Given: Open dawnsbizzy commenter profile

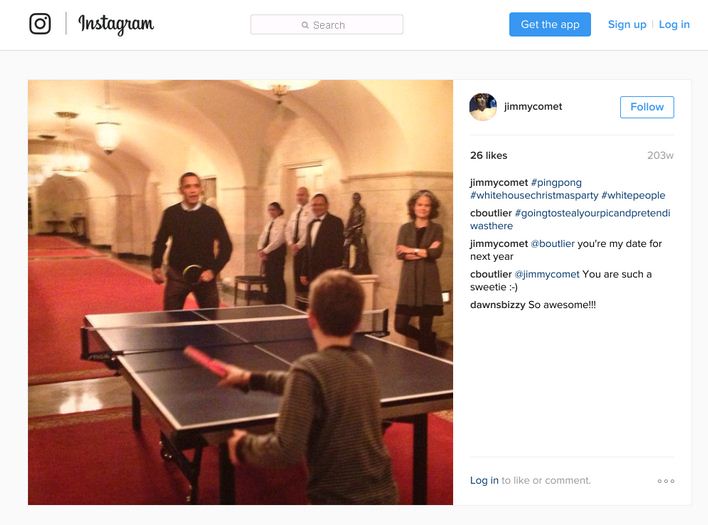Looking at the screenshot, I should click(x=498, y=305).
